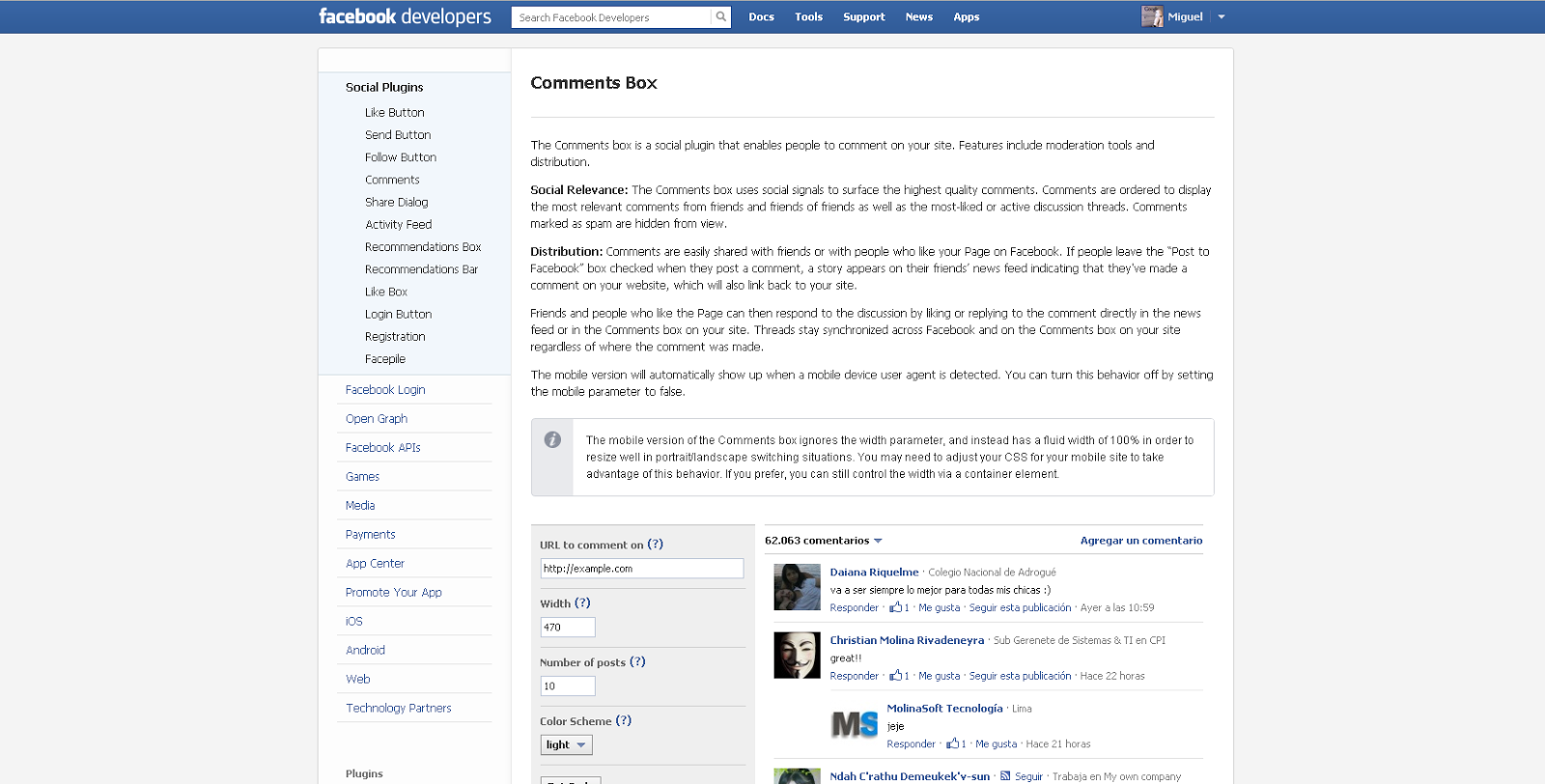Click the facebook developers logo
Viewport: 1545px width, 784px height.
(x=405, y=16)
